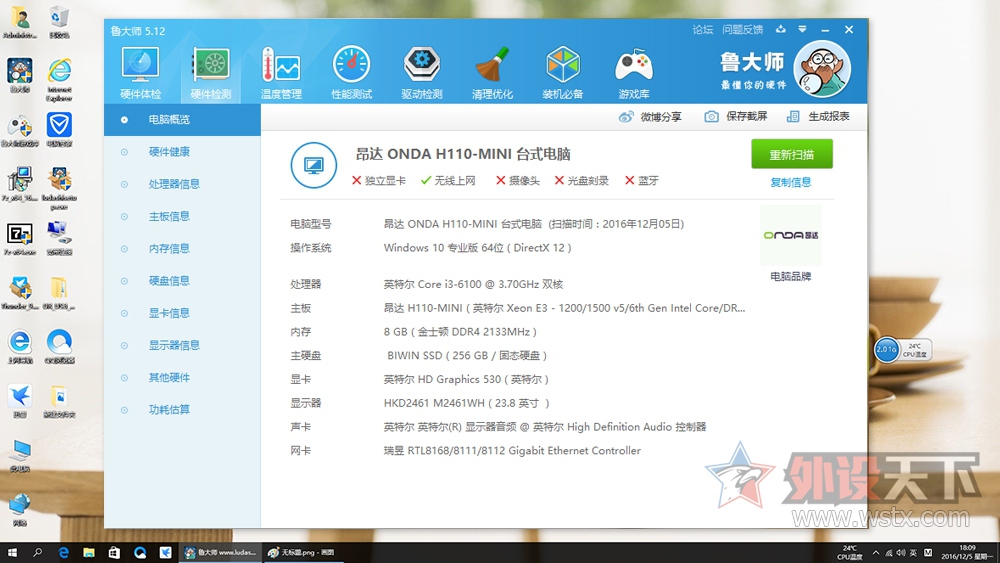Switch to the 鲁大师 taskbar window button
1000x563 pixels.
[x=220, y=552]
